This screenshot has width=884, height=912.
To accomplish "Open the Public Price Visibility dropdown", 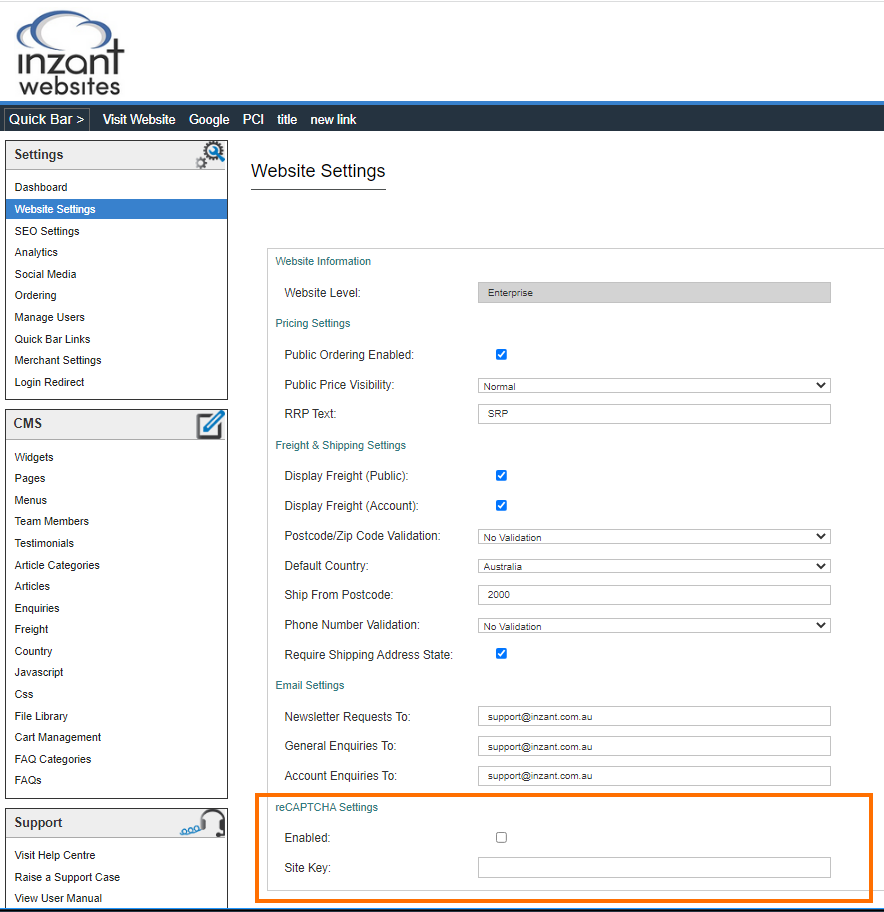I will pos(654,385).
